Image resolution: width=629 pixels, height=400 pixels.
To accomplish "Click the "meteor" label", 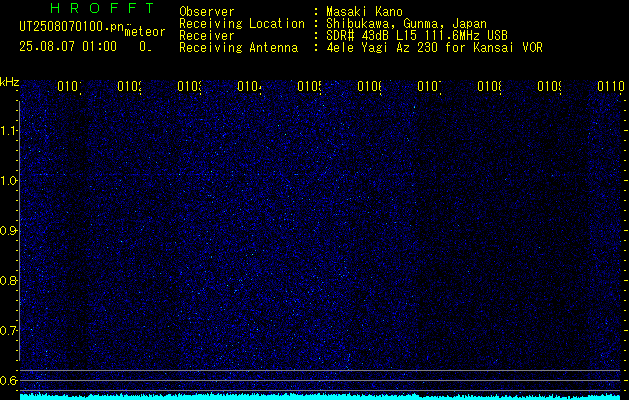I will pyautogui.click(x=145, y=32).
